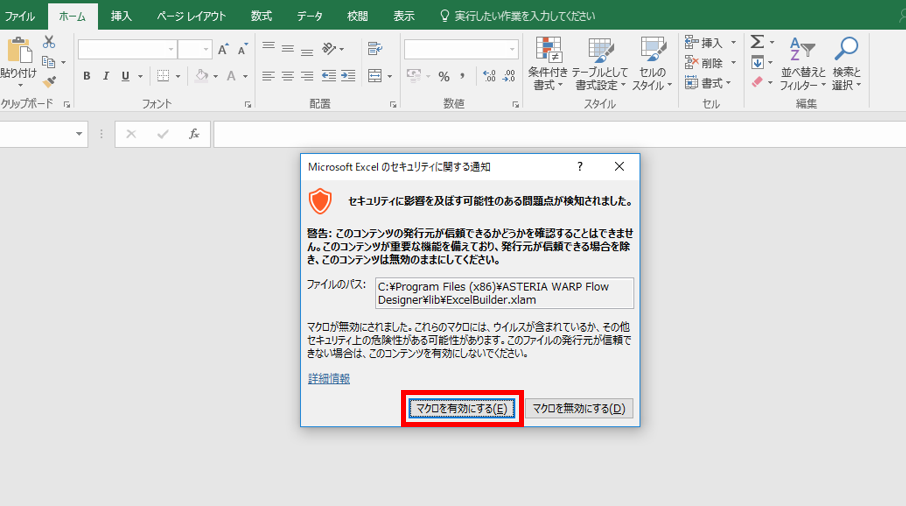This screenshot has width=906, height=506.
Task: Click the Fill down icon
Action: 757,62
